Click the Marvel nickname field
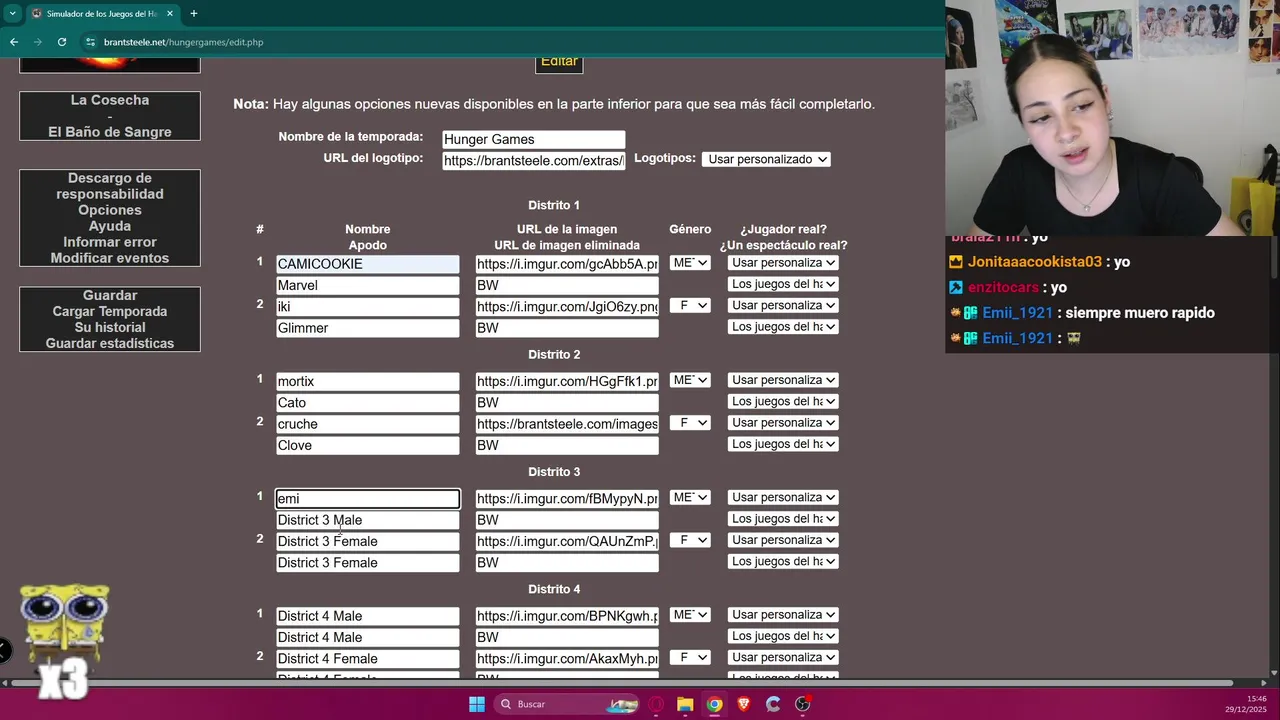Screen dimensions: 1280x720 tap(368, 285)
